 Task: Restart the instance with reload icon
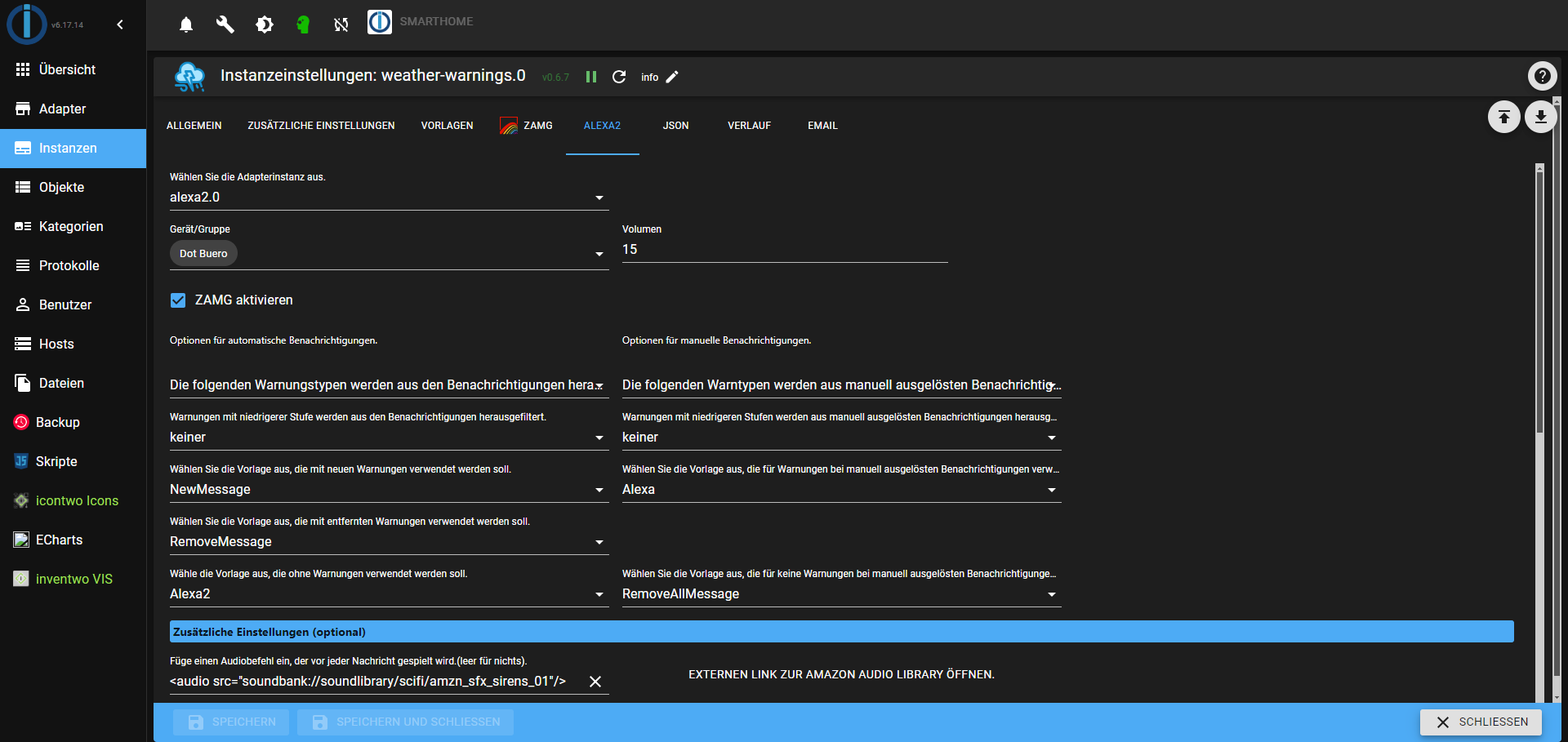619,77
